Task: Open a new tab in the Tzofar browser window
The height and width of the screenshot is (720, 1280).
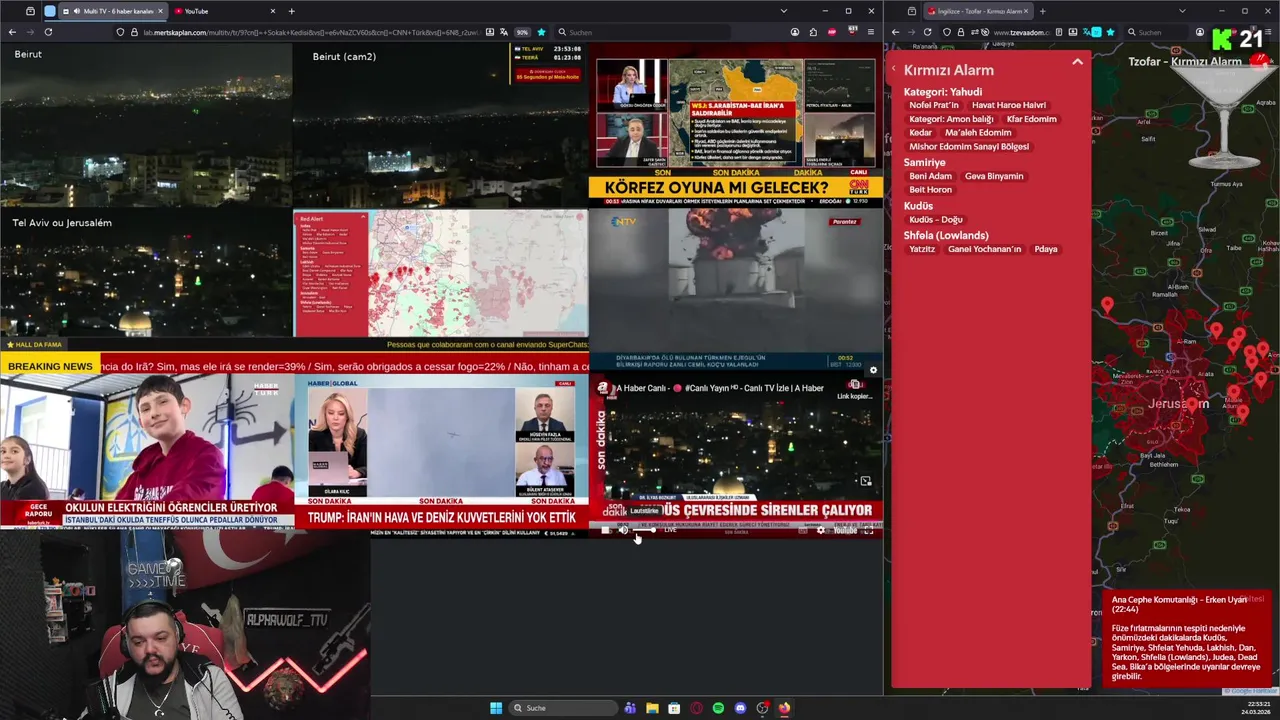Action: [x=1042, y=11]
